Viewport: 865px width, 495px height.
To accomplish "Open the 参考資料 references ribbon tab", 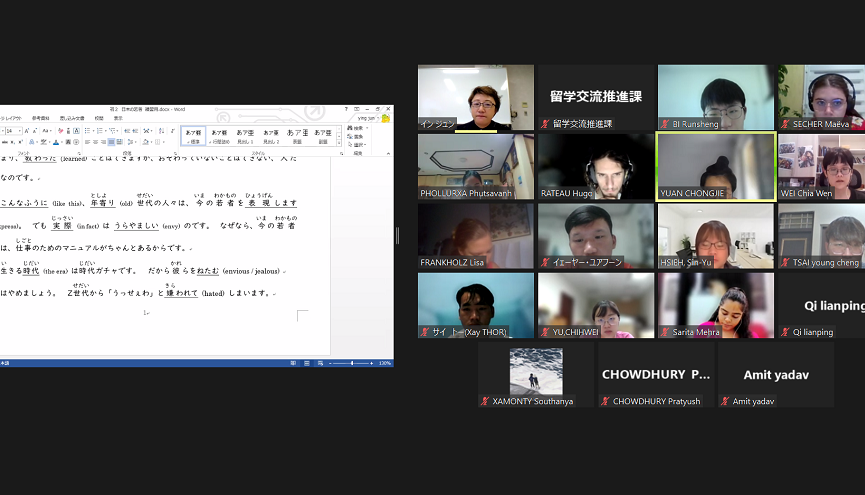I will click(x=40, y=118).
